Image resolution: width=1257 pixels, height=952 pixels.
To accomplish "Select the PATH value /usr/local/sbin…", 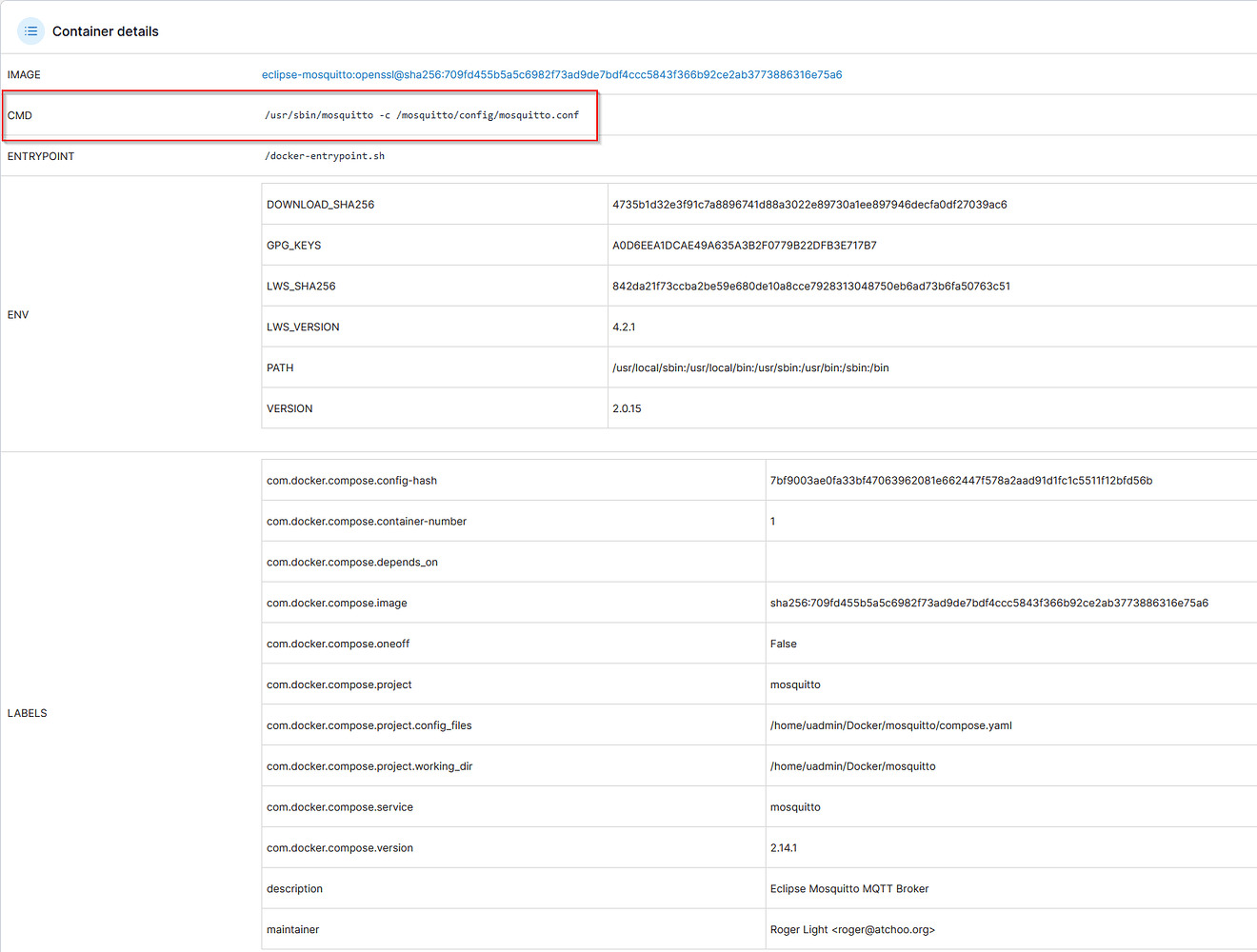I will [750, 368].
